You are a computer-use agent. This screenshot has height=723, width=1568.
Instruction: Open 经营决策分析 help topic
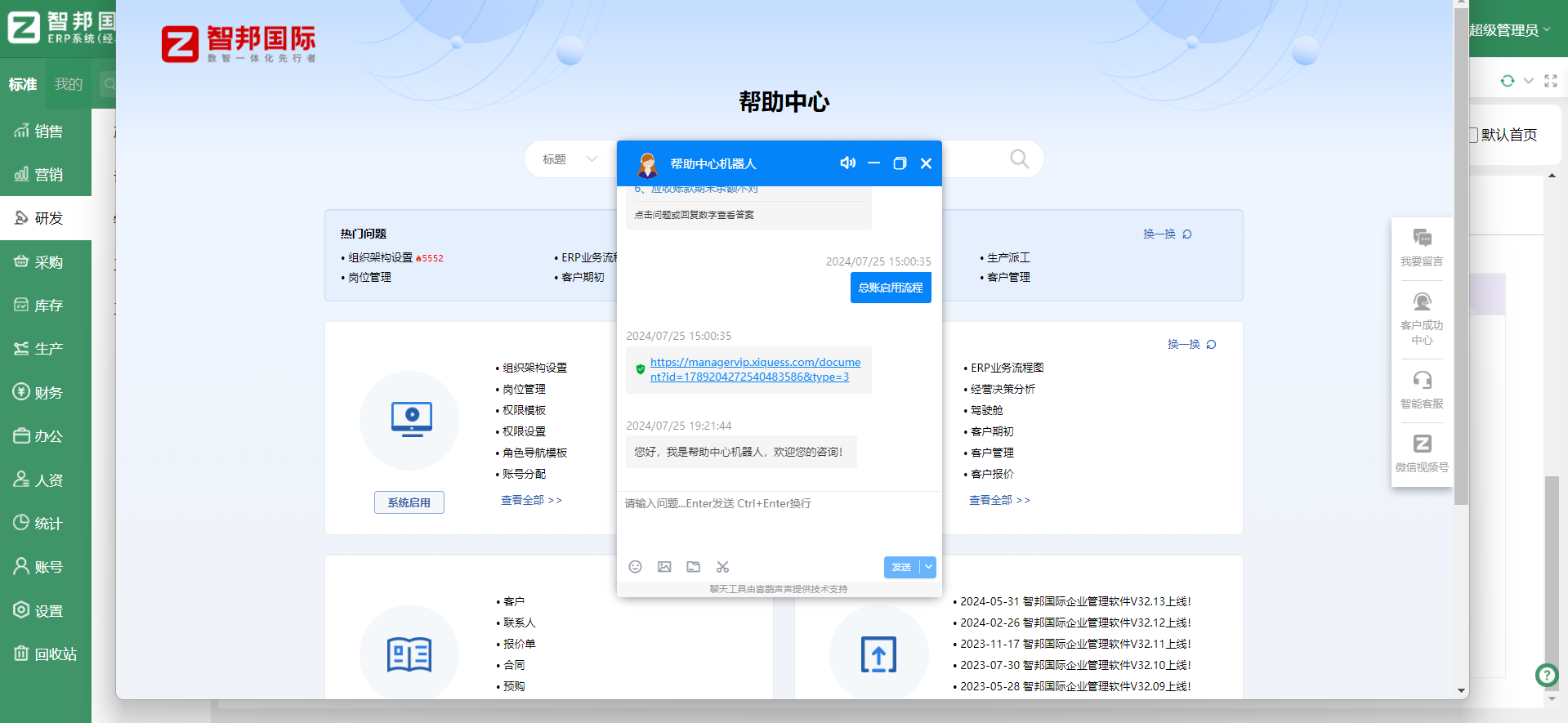pyautogui.click(x=1003, y=389)
